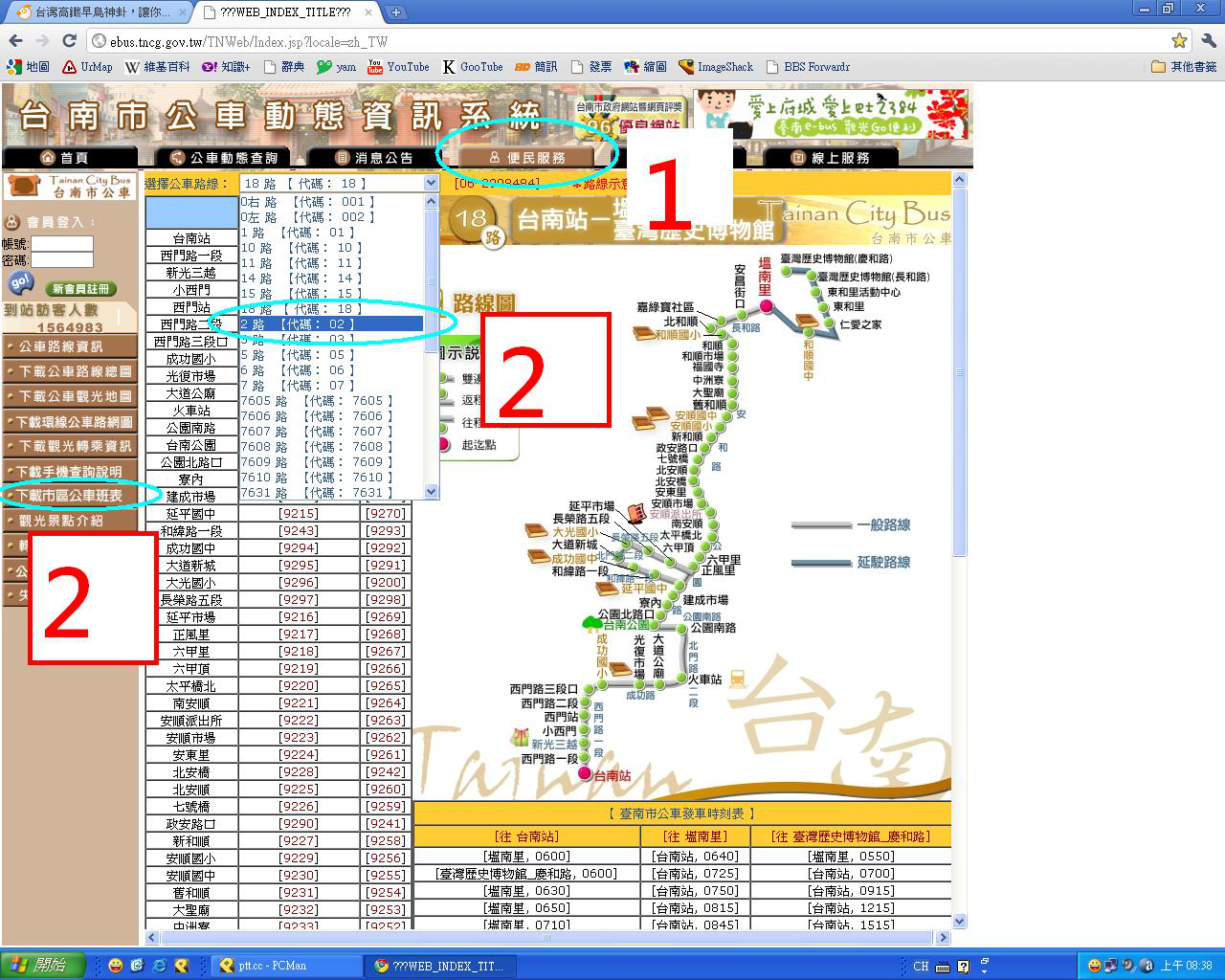Go back using the browser back arrow
The image size is (1225, 980).
pyautogui.click(x=15, y=41)
